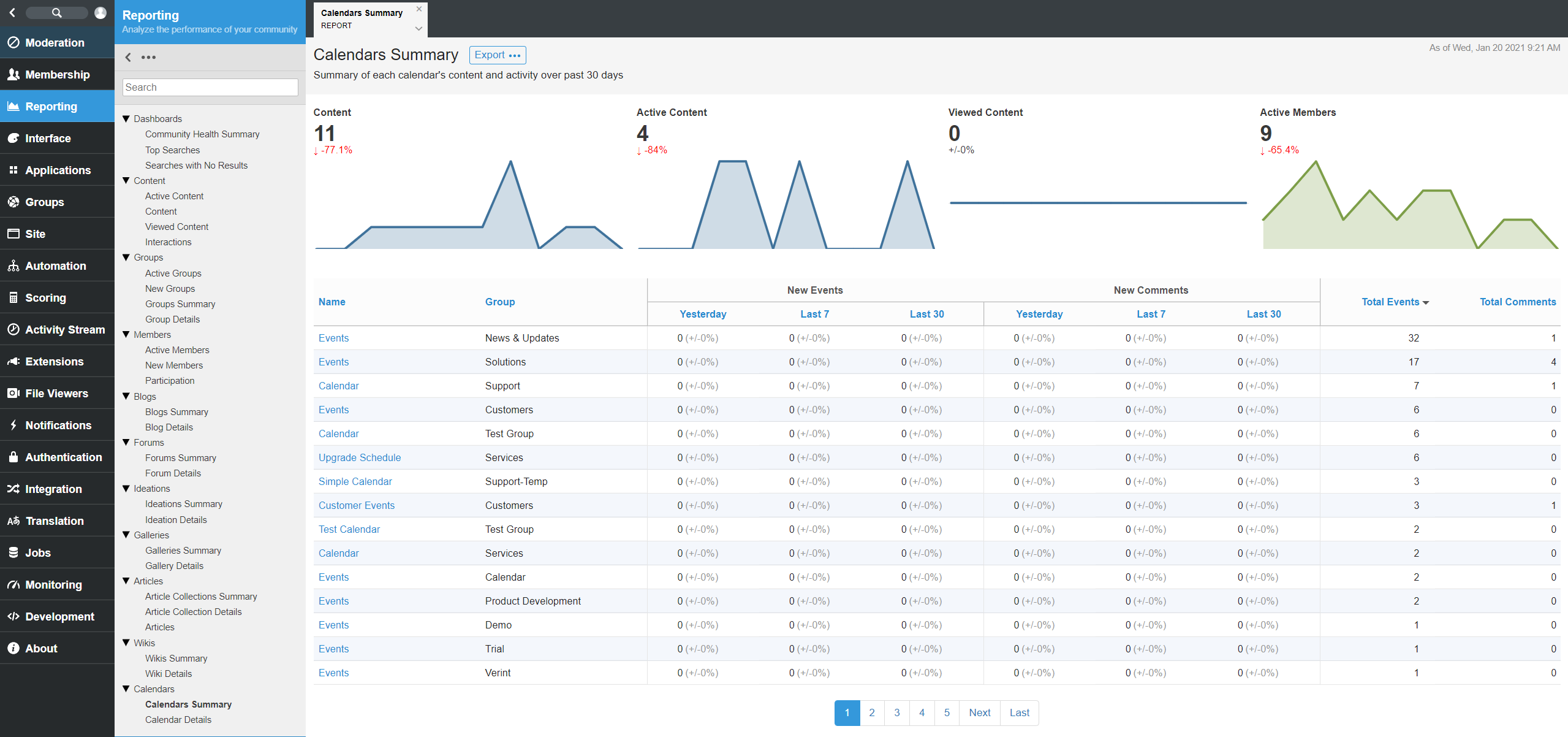Viewport: 1568px width, 737px height.
Task: Open the Membership people icon
Action: (x=13, y=74)
